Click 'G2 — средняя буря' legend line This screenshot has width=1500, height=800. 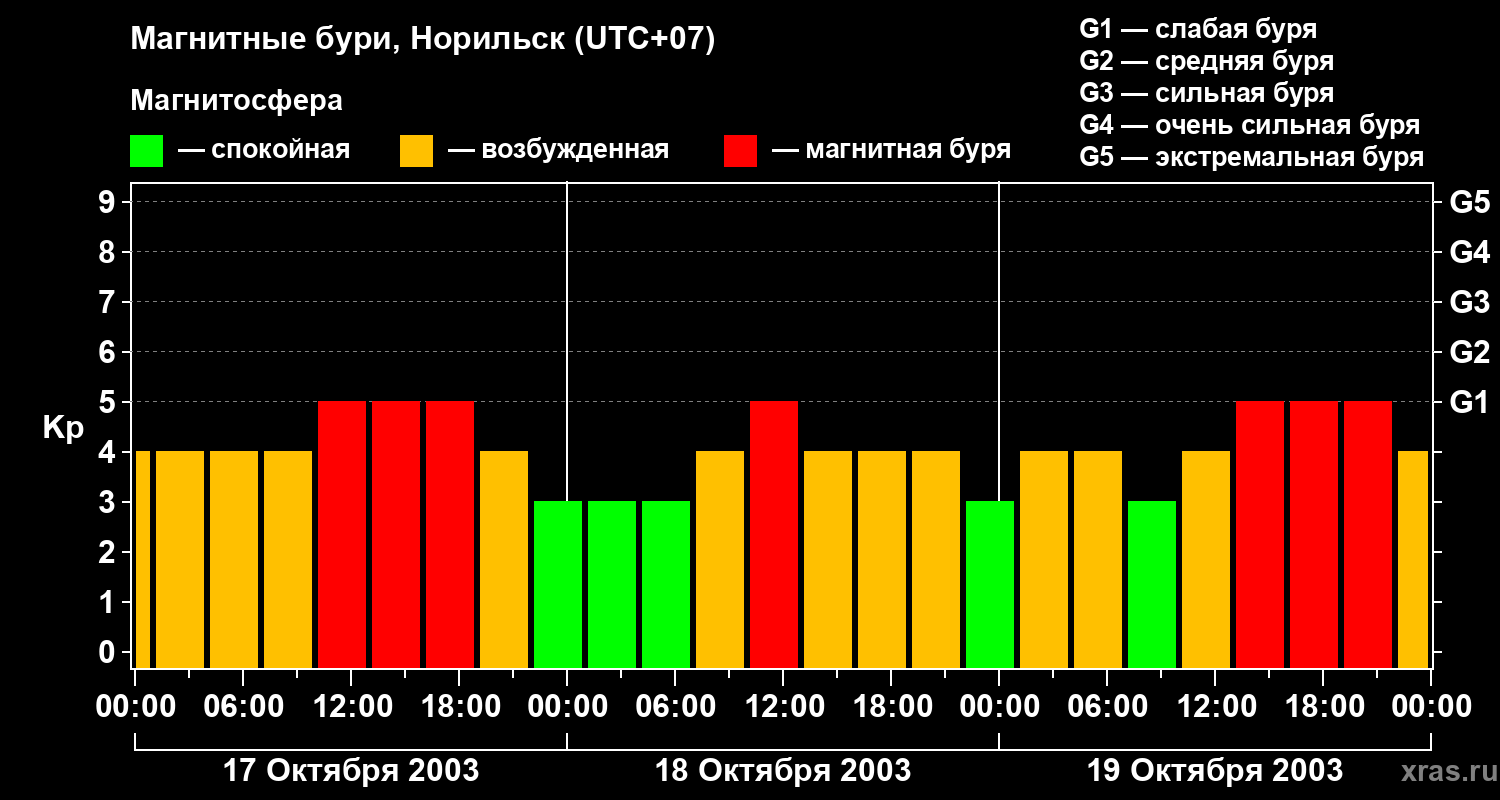coord(1207,61)
